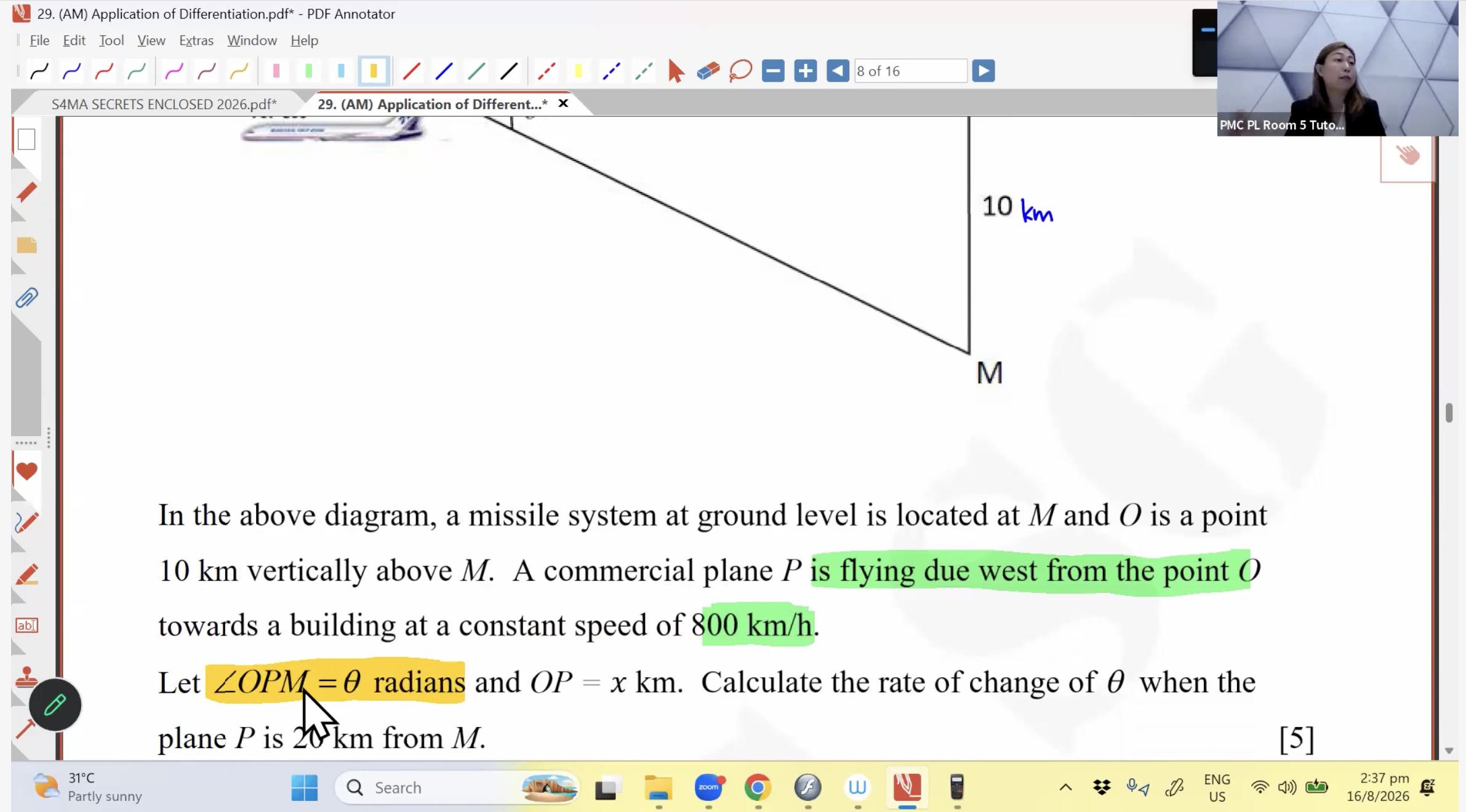Select the magenta curved pen tool
This screenshot has height=812, width=1466.
tap(174, 71)
